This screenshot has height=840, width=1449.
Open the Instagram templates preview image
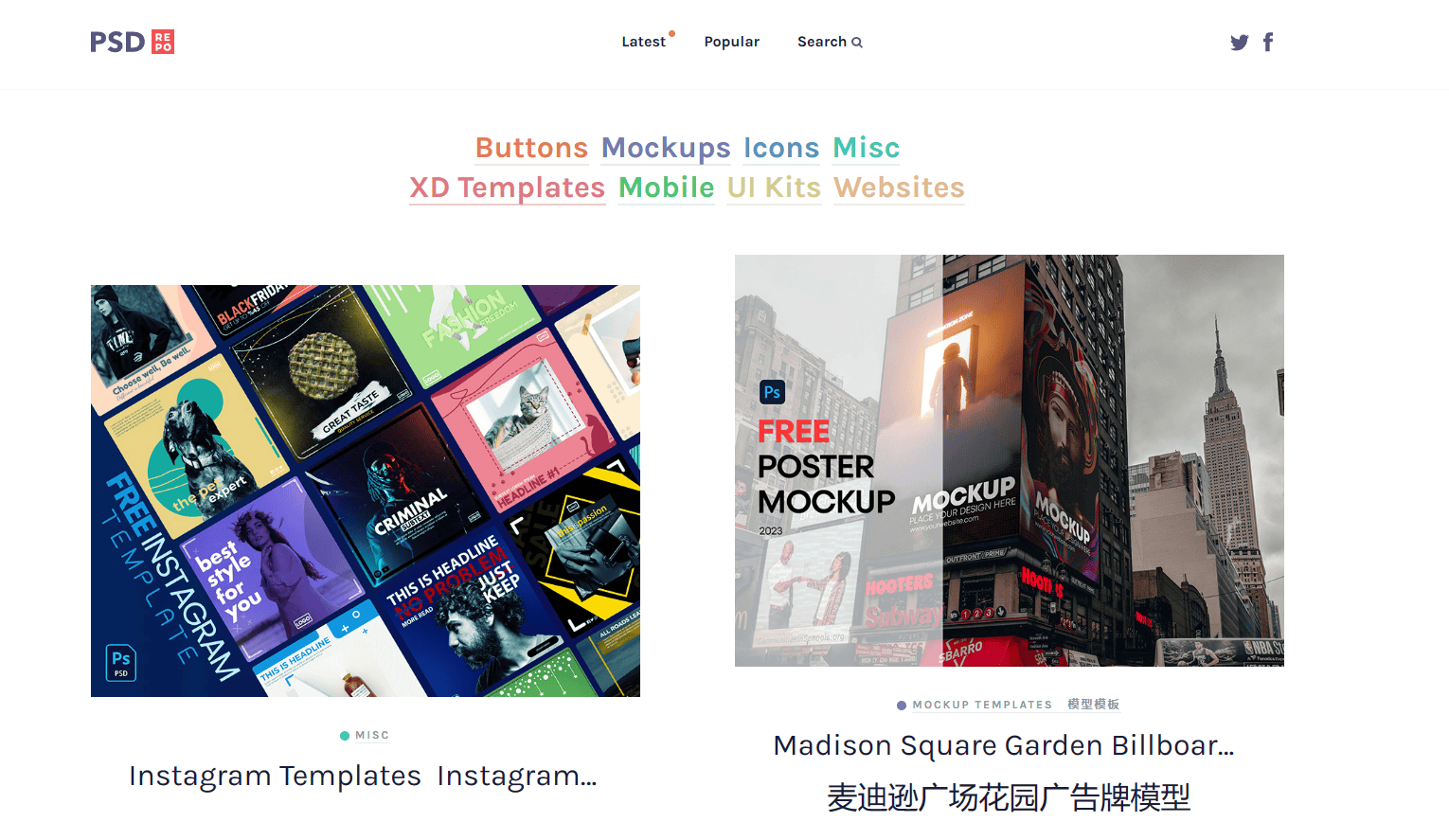pos(366,491)
